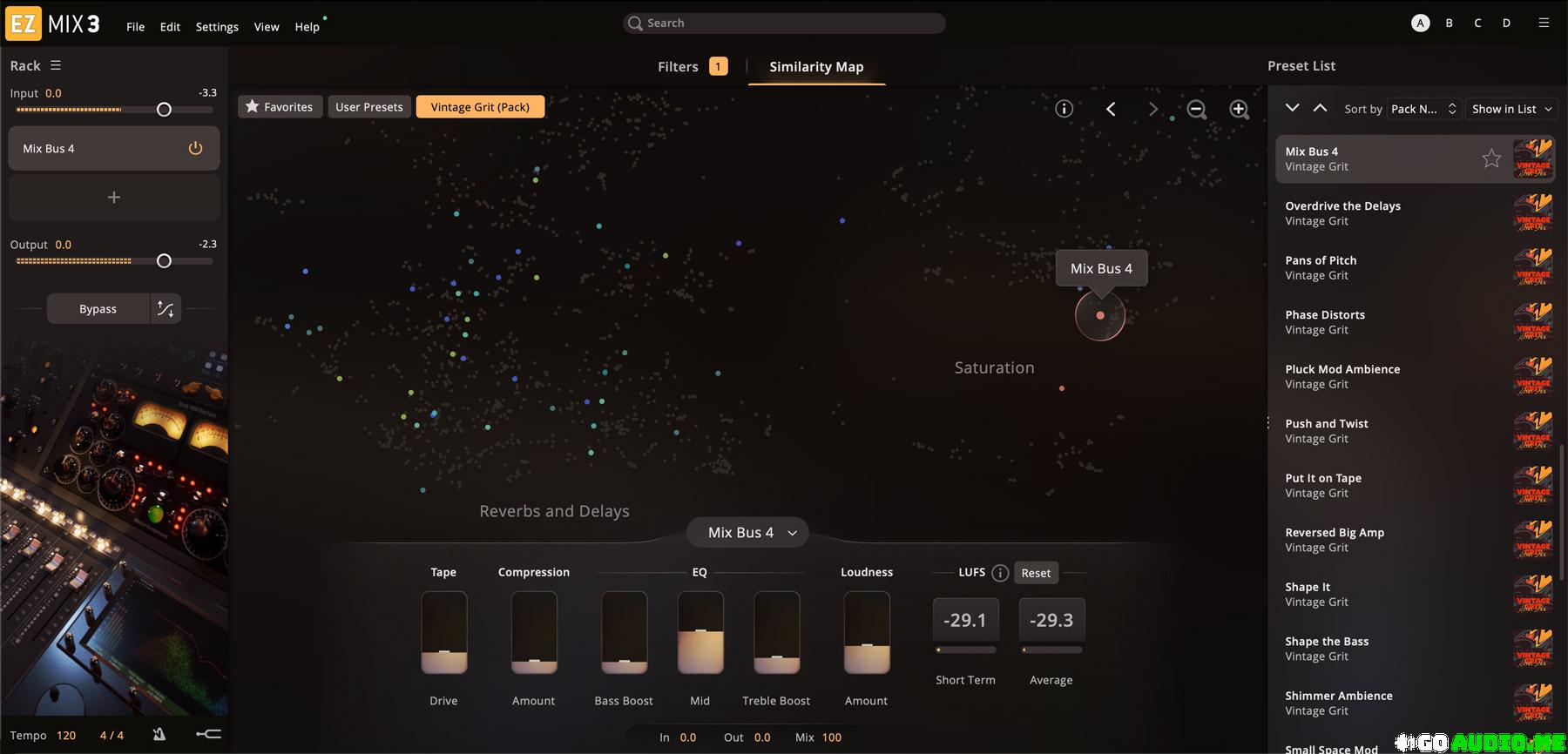Screen dimensions: 1568x754
Task: Toggle the Favorites filter
Action: (280, 106)
